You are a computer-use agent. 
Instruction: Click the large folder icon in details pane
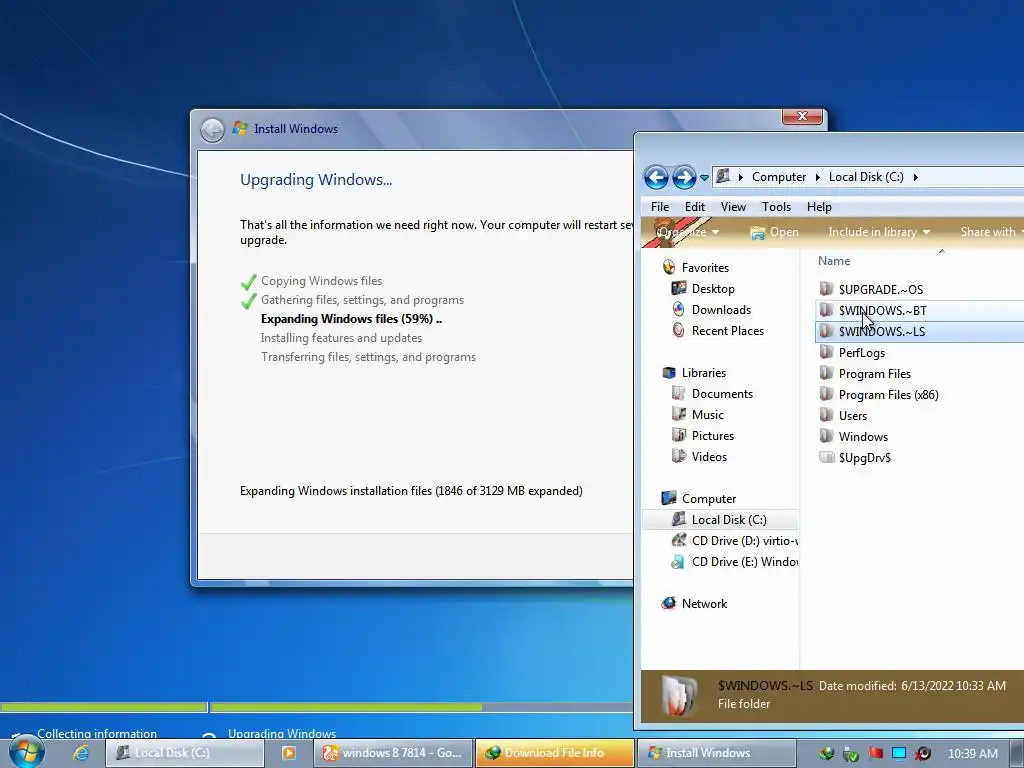(x=679, y=696)
